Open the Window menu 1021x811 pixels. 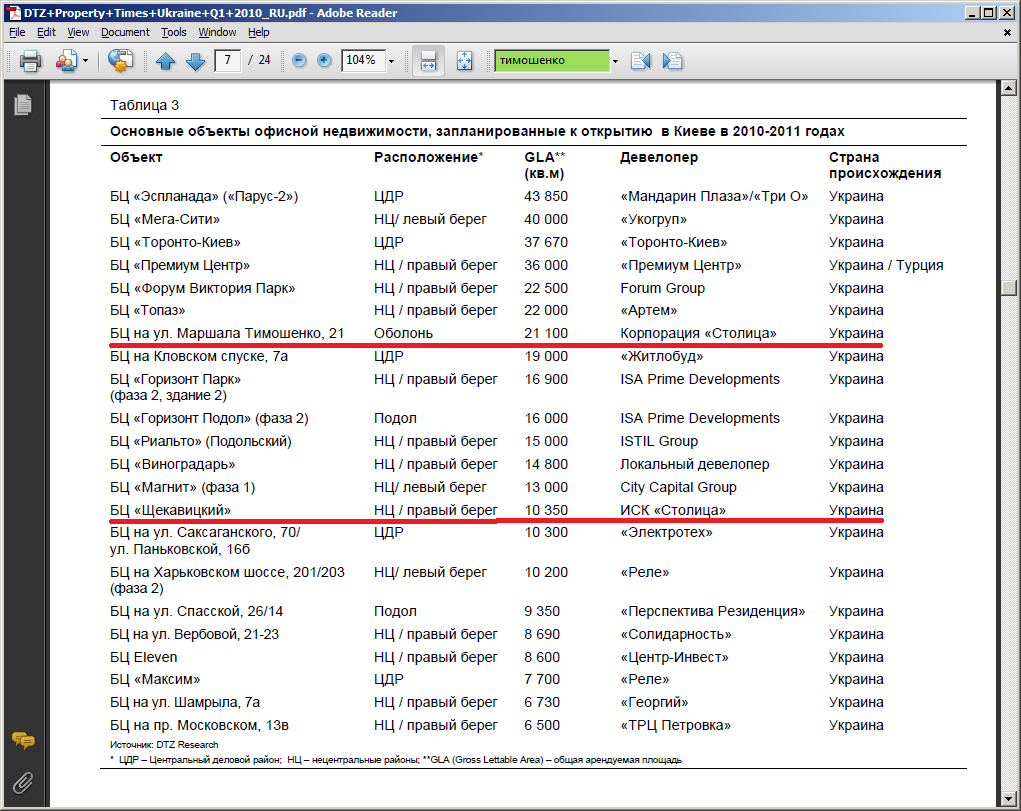[217, 32]
